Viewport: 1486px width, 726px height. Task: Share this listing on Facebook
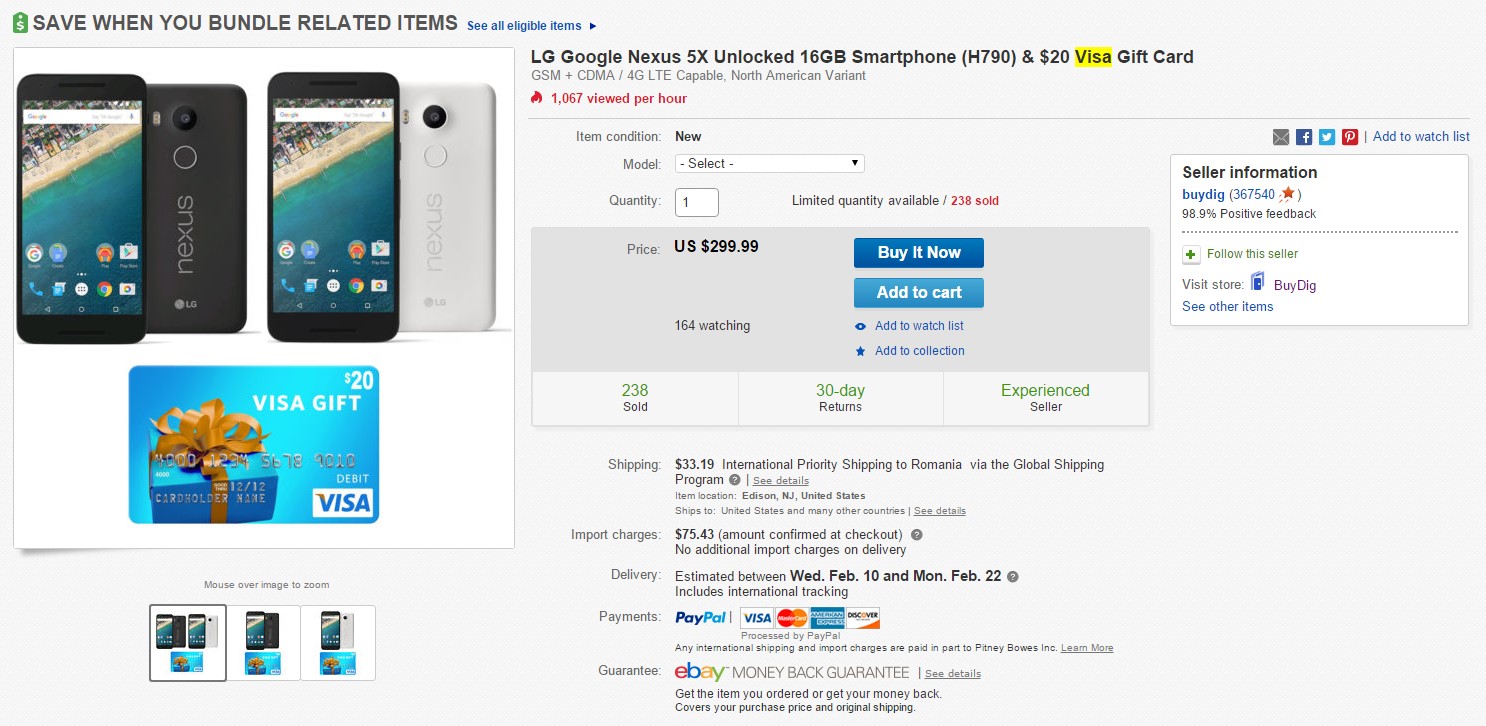coord(1304,137)
